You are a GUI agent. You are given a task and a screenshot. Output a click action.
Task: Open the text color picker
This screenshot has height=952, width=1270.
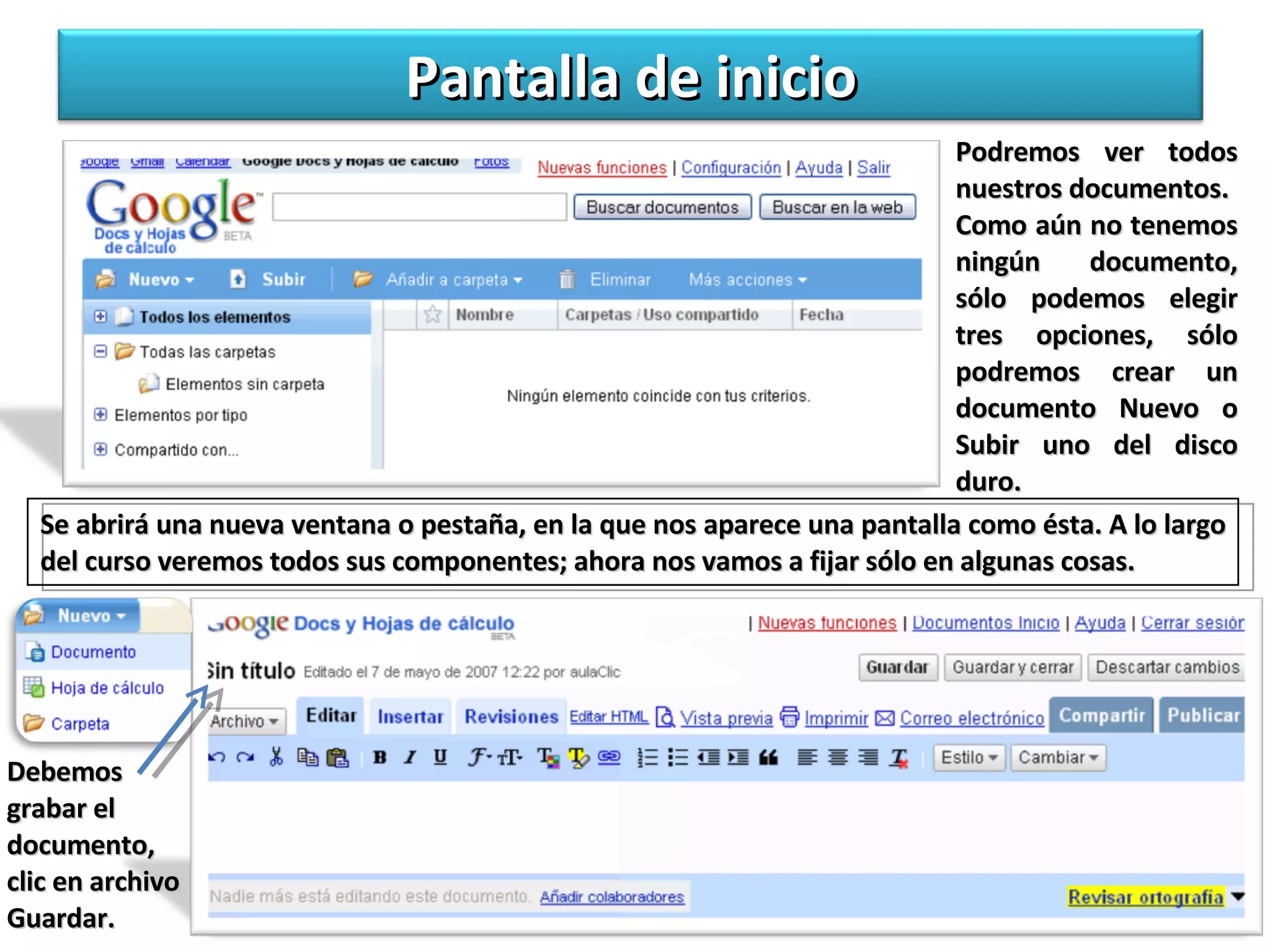click(548, 757)
